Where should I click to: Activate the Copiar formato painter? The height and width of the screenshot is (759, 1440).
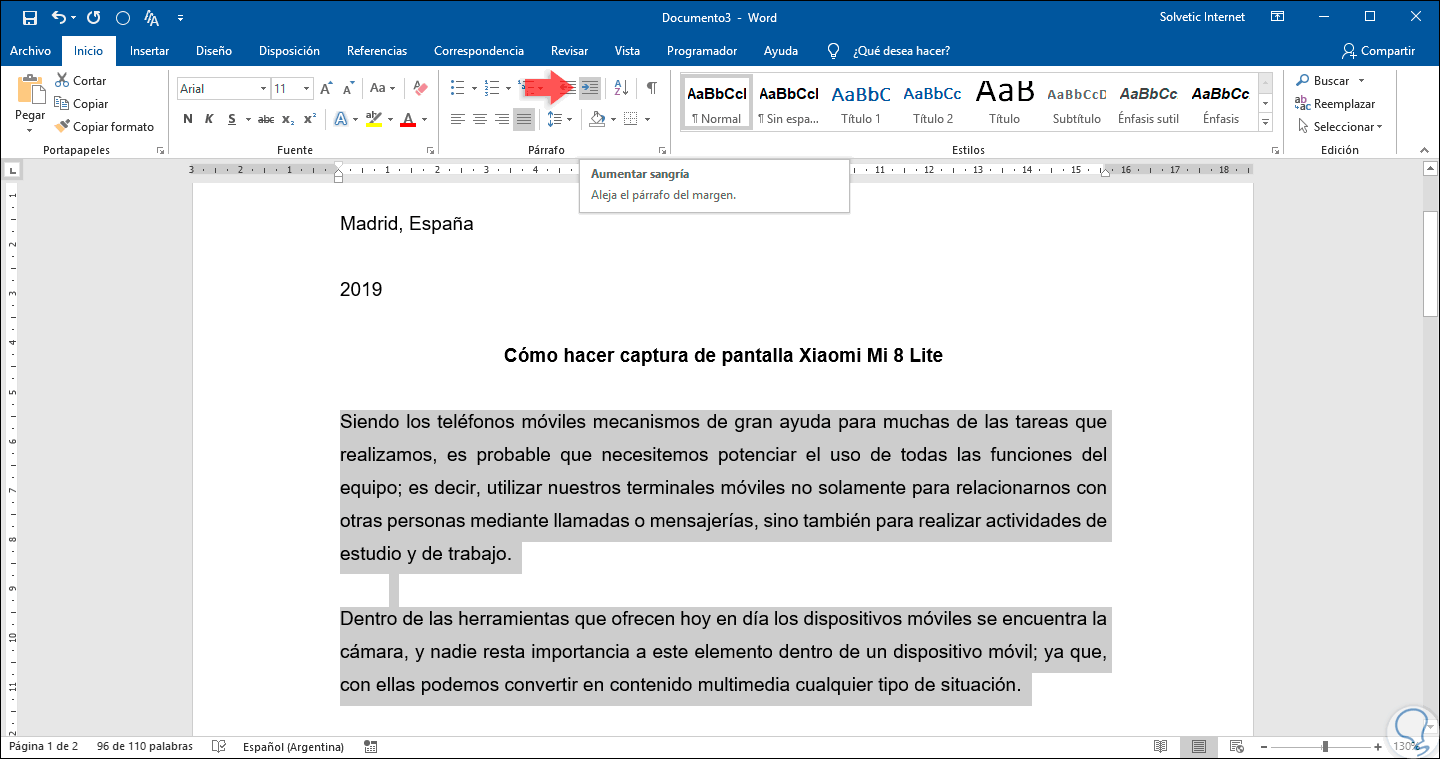(105, 127)
